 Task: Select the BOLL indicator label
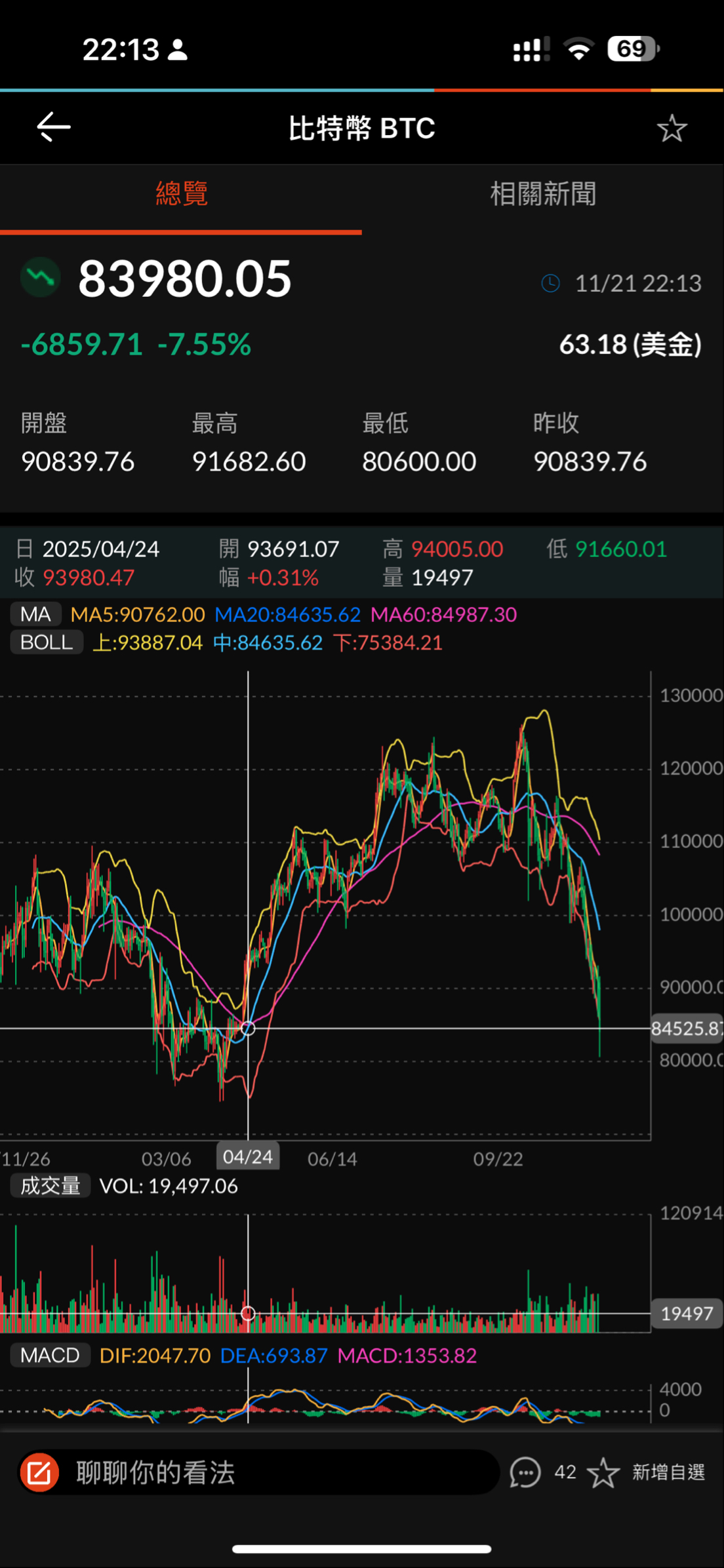point(47,642)
